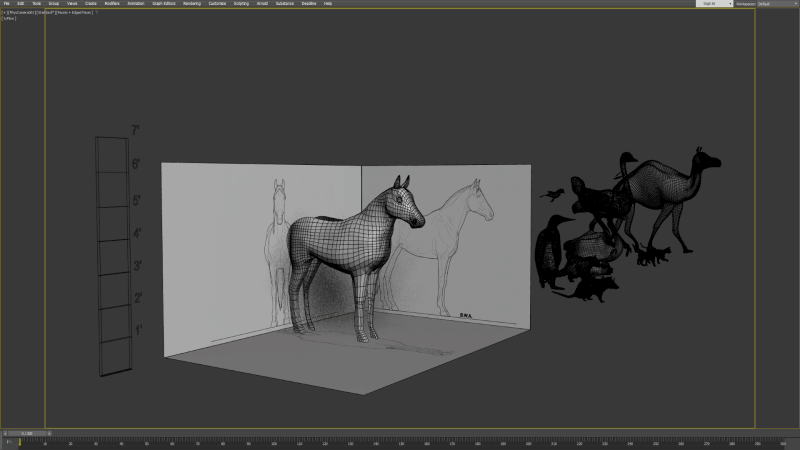Image resolution: width=800 pixels, height=450 pixels.
Task: Click the viewport [+] general label
Action: (3, 11)
